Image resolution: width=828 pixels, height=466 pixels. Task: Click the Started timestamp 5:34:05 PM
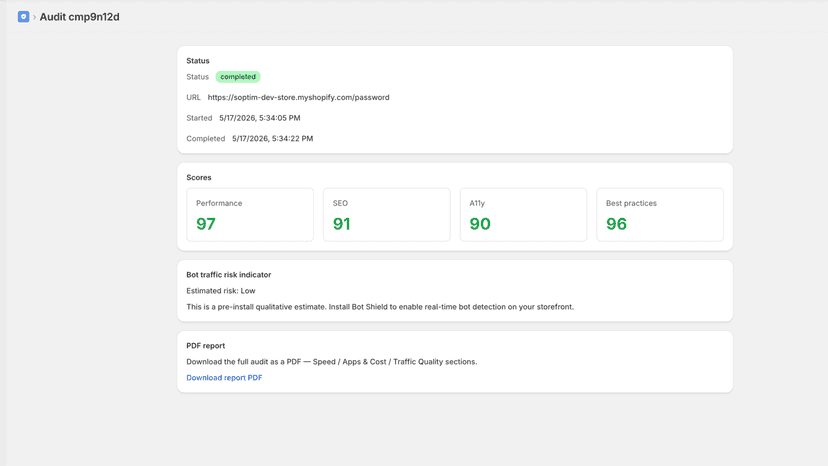pyautogui.click(x=260, y=118)
